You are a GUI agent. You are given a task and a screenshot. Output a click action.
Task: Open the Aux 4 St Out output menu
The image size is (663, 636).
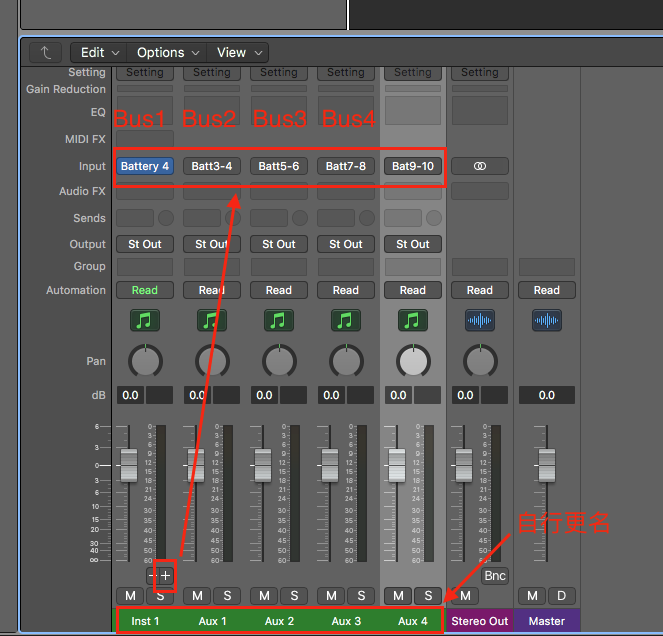(x=413, y=244)
